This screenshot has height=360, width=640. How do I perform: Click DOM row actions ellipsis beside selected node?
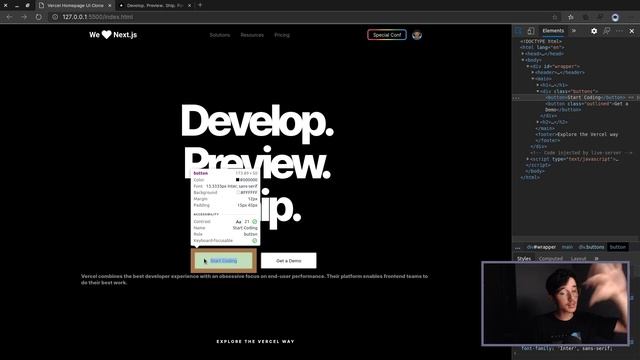click(x=516, y=98)
